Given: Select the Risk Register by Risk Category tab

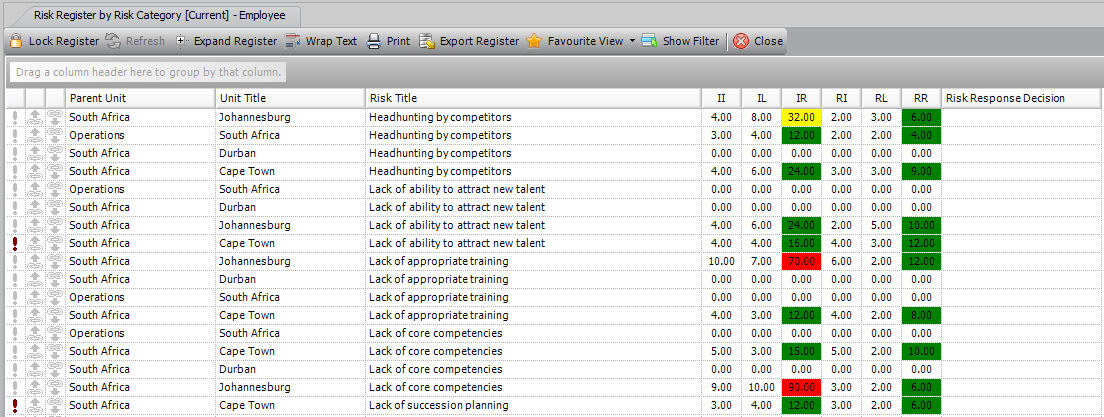Looking at the screenshot, I should click(160, 15).
